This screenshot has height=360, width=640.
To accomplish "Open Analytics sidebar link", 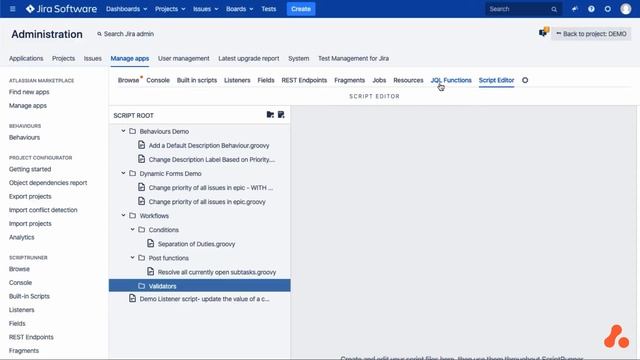I will [x=22, y=237].
